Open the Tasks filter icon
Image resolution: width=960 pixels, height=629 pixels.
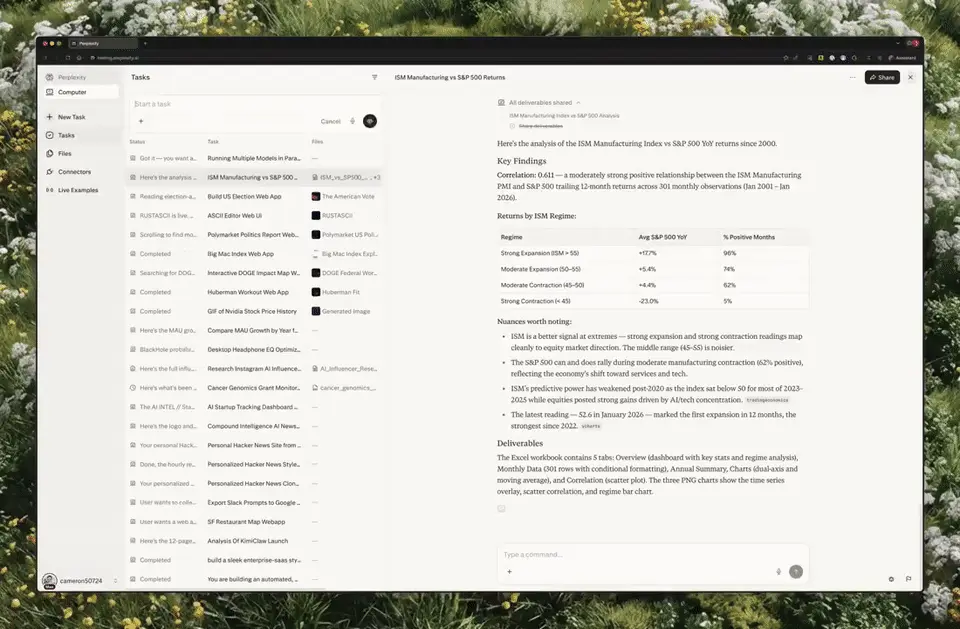375,77
